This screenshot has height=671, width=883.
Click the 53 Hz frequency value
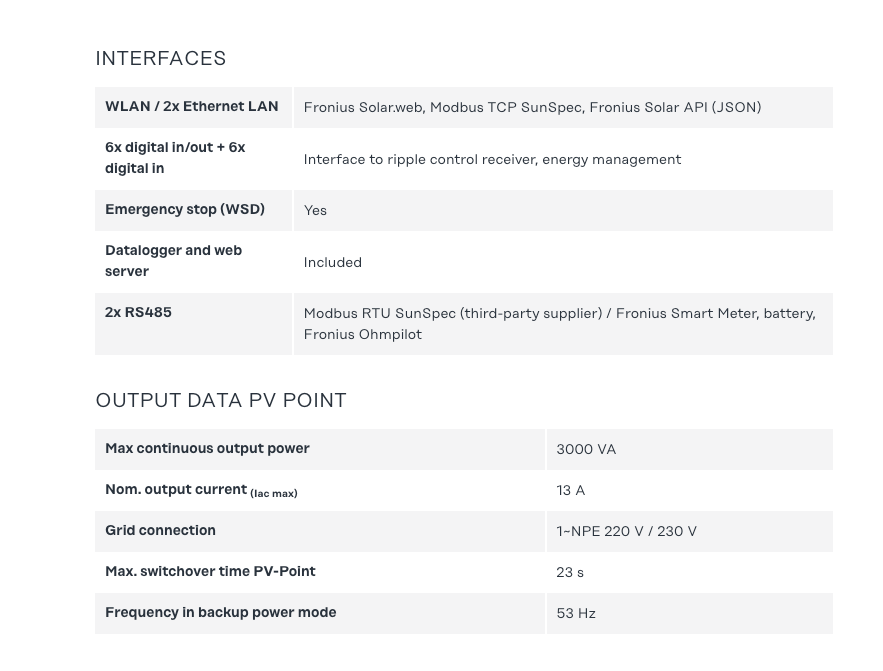(x=576, y=613)
